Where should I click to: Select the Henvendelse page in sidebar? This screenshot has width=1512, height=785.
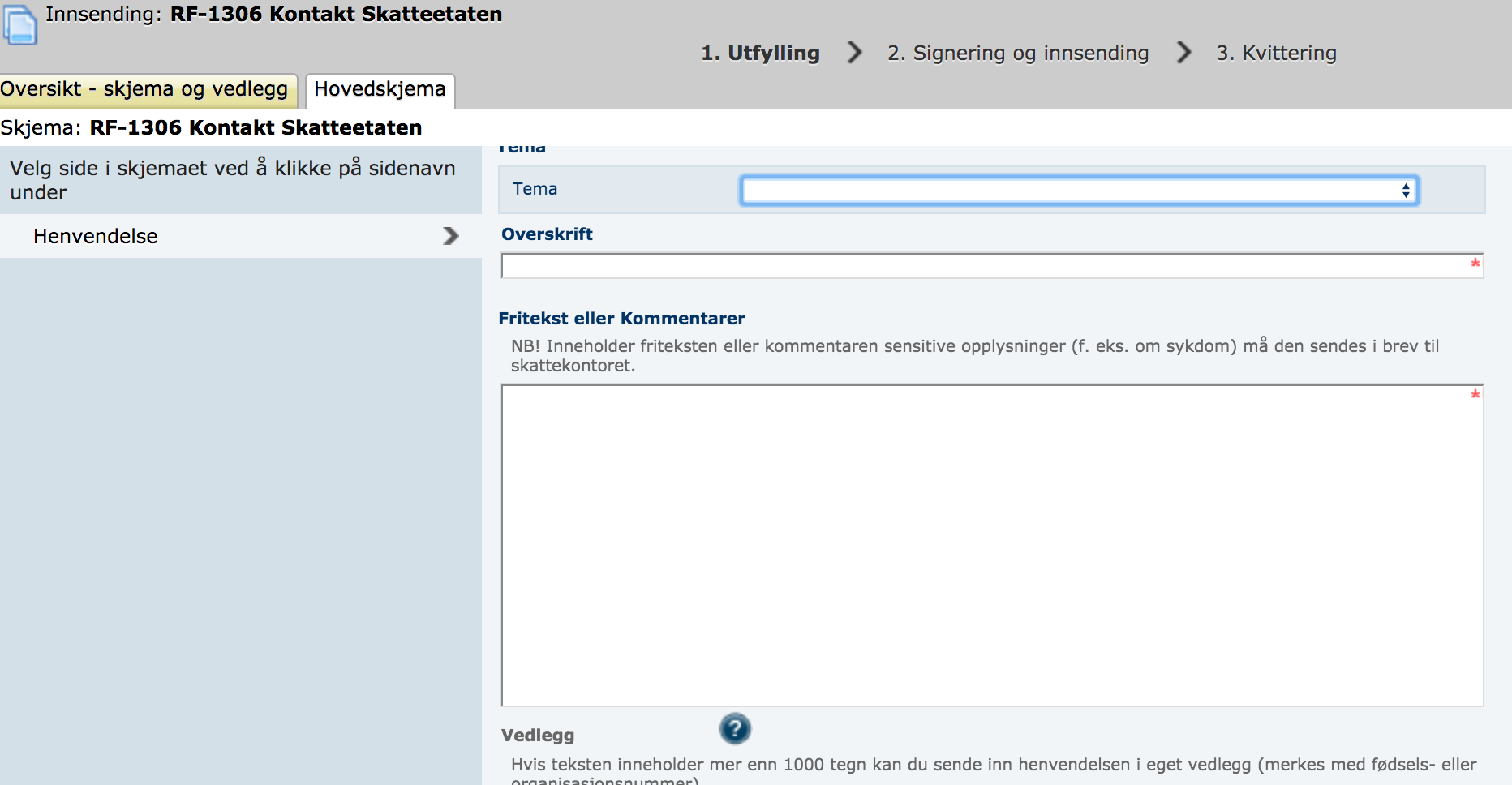(x=241, y=236)
